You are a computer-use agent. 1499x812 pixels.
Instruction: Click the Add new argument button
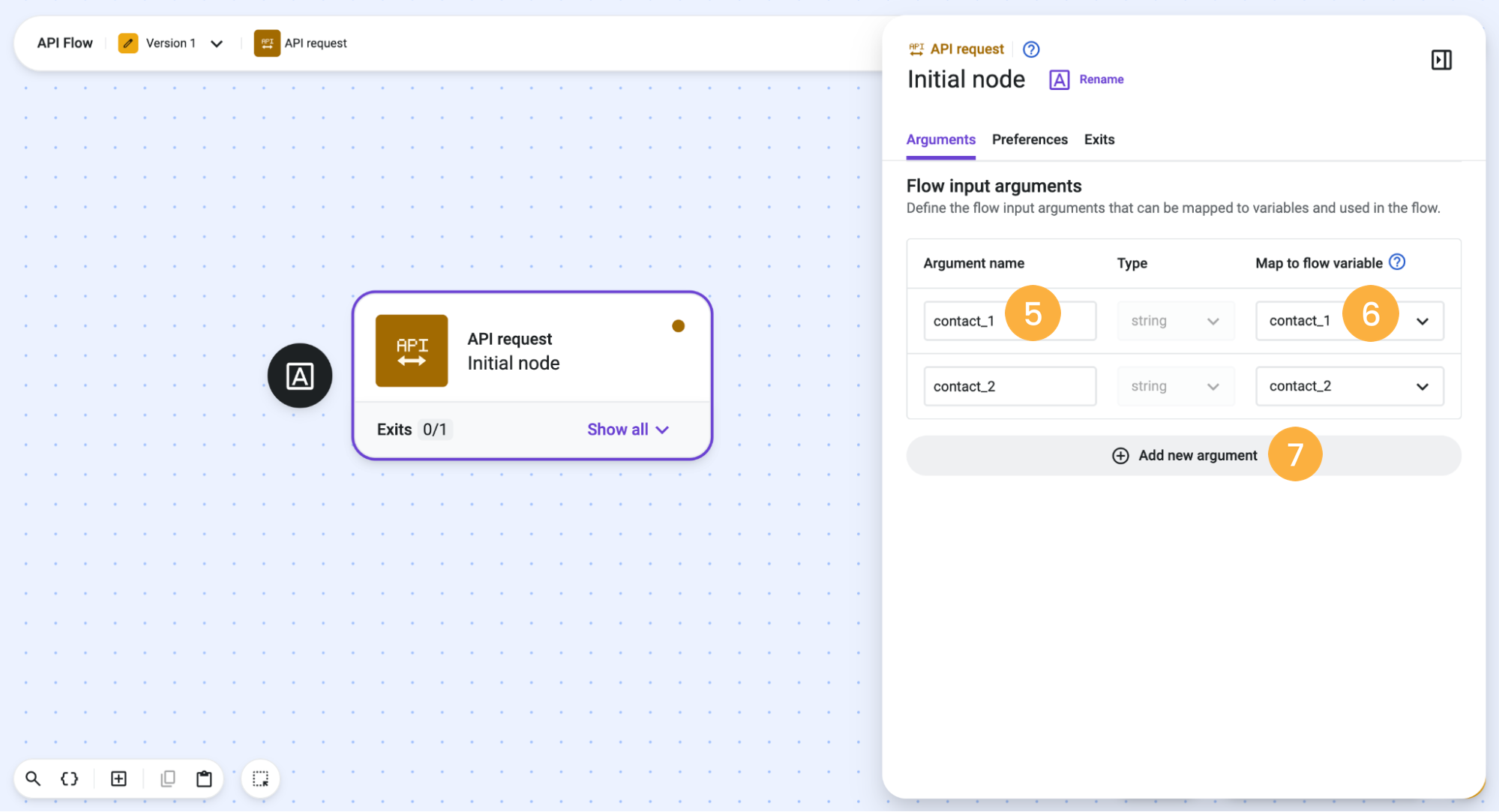point(1183,456)
